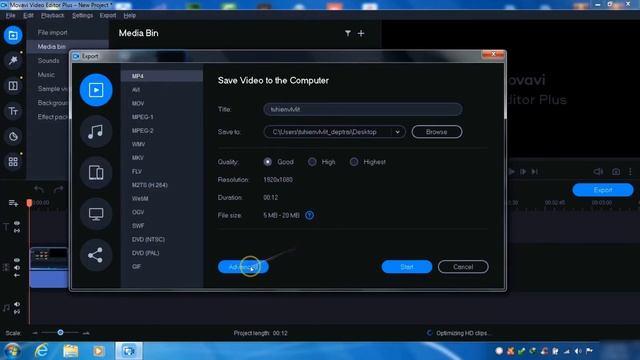Click the Undo arrow above the timeline
640x360 pixels.
pyautogui.click(x=39, y=189)
